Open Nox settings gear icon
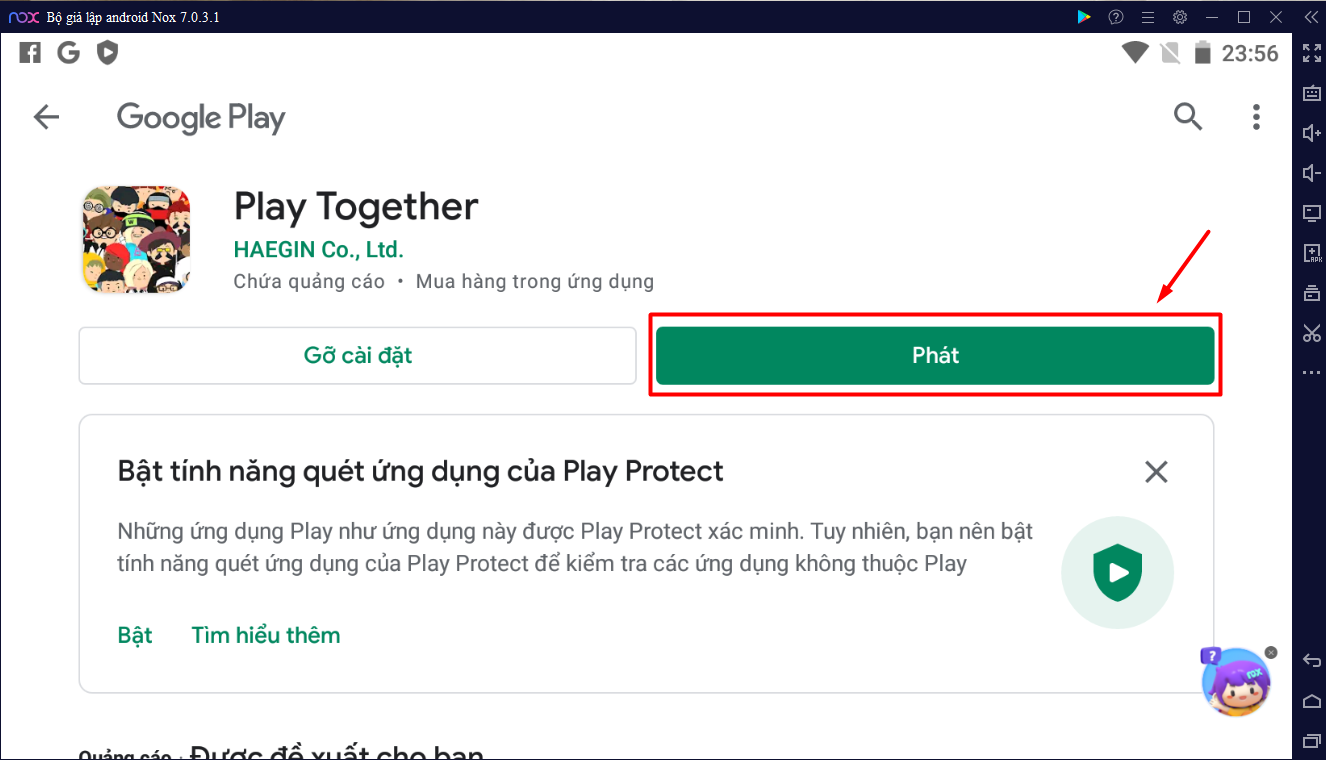The image size is (1326, 760). click(1180, 17)
